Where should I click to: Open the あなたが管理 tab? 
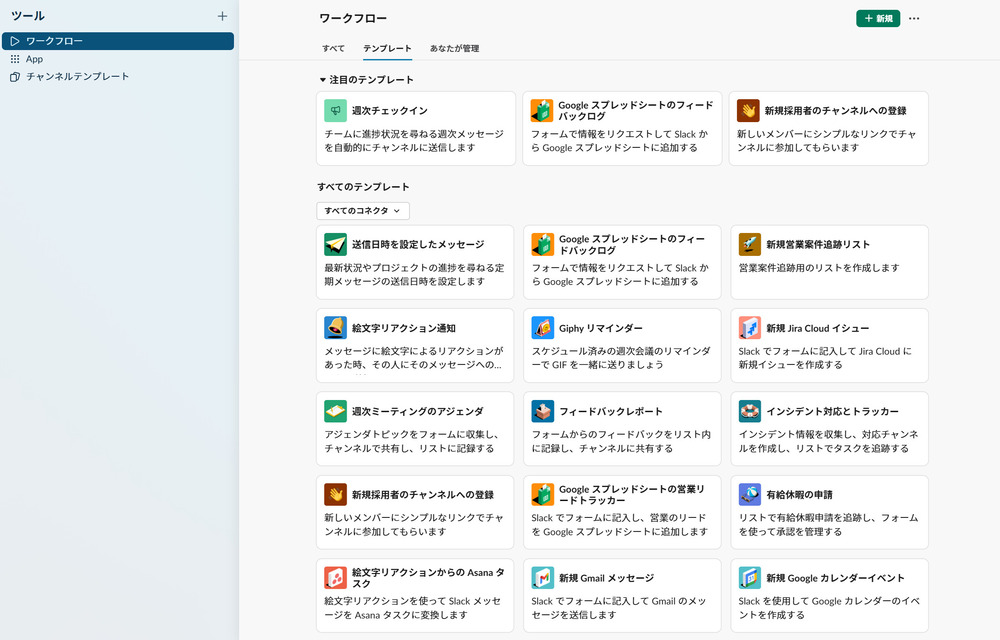pyautogui.click(x=454, y=47)
